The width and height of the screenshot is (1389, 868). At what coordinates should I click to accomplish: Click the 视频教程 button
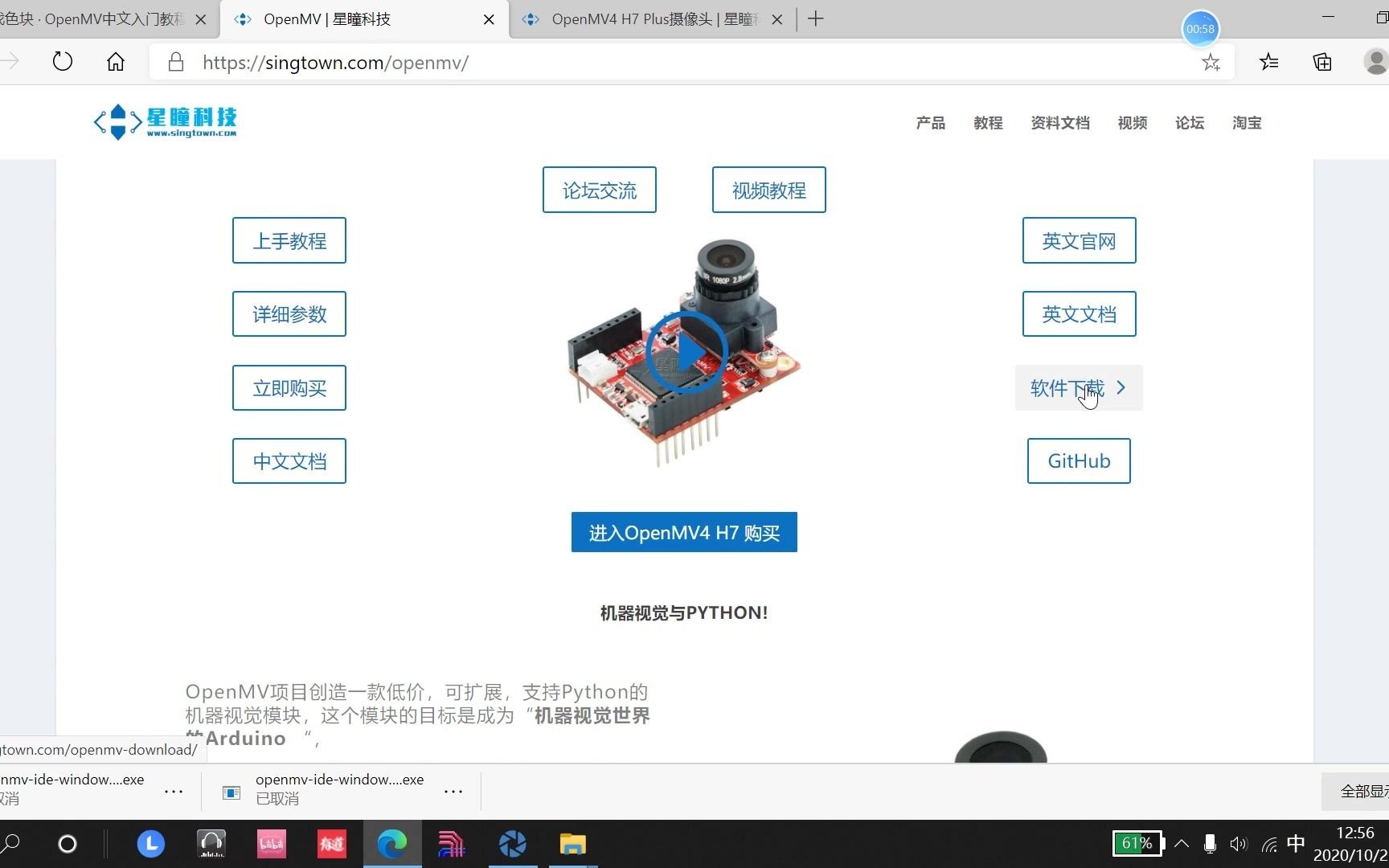768,190
